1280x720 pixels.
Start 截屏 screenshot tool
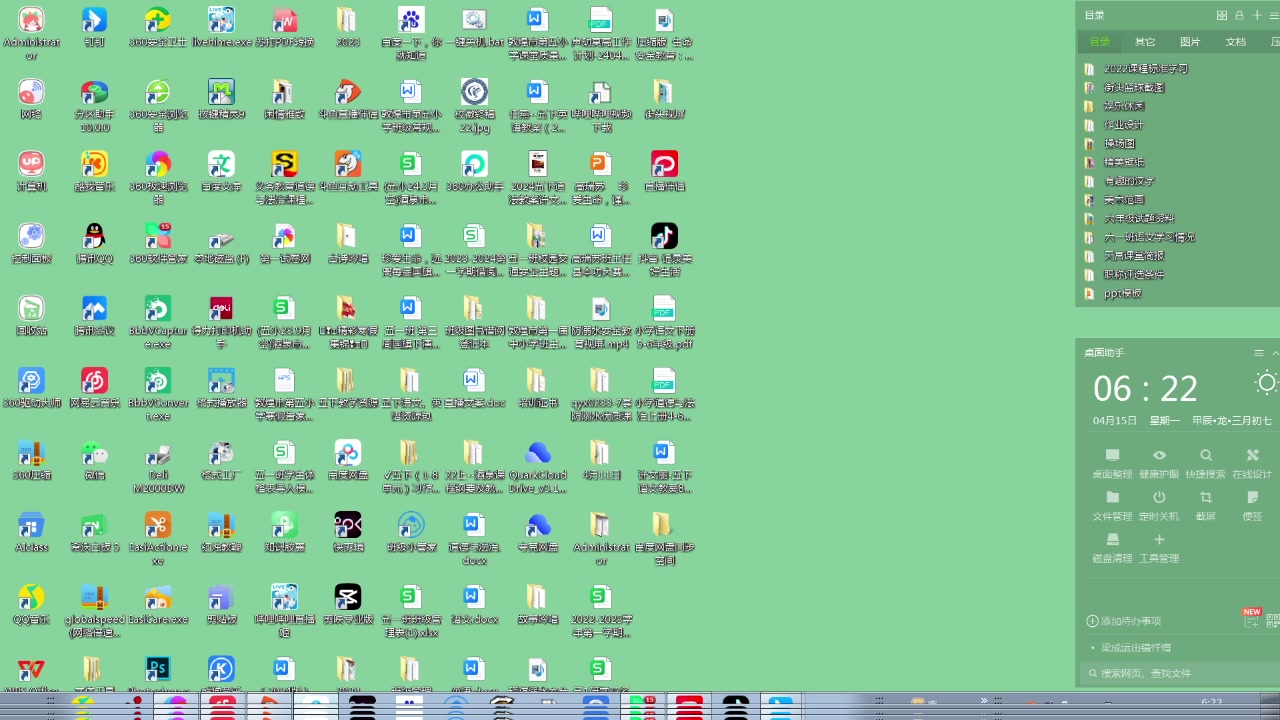[x=1206, y=505]
